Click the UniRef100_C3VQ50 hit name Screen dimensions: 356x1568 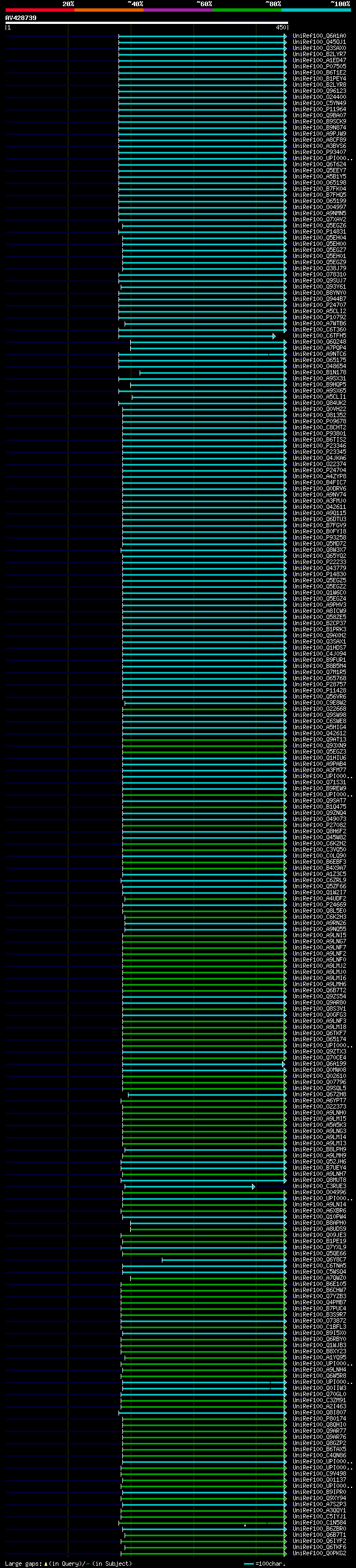(319, 849)
